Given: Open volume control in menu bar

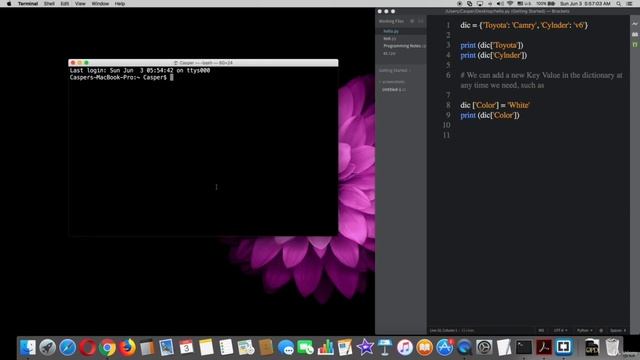Looking at the screenshot, I should point(500,4).
